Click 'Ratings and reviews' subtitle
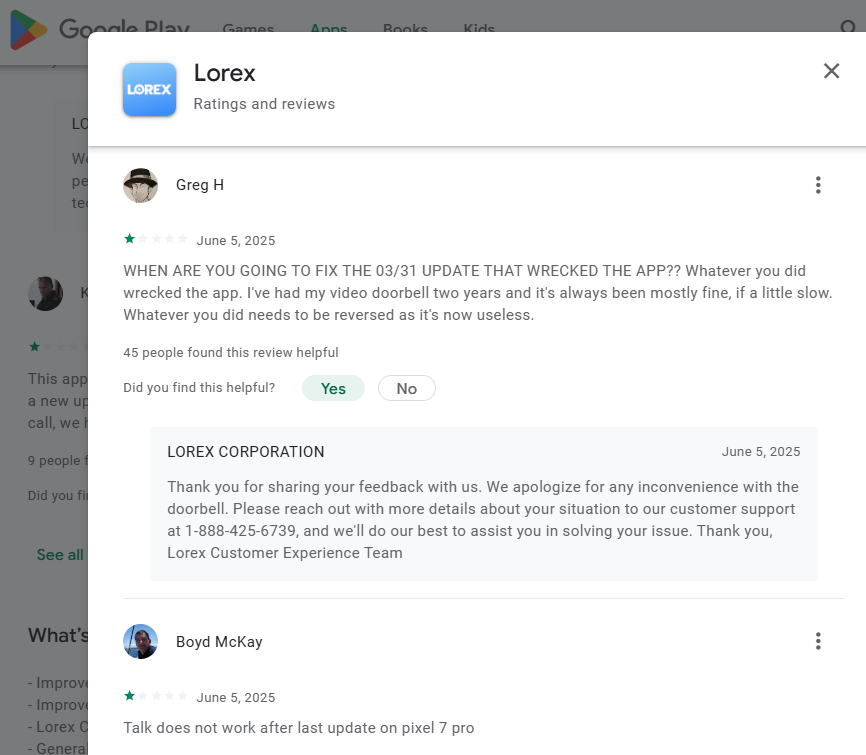This screenshot has height=755, width=866. pyautogui.click(x=264, y=104)
